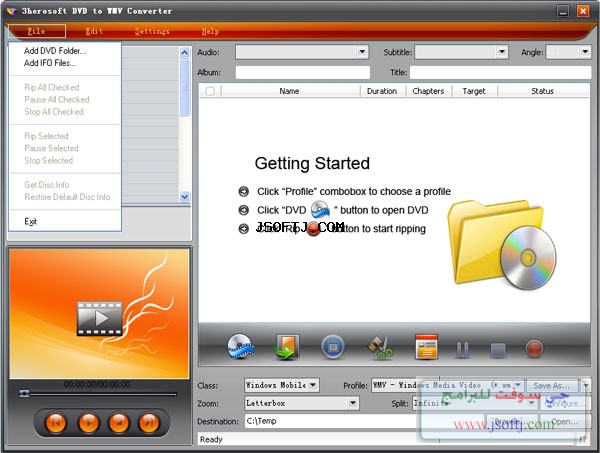This screenshot has height=453, width=600.
Task: Click the Album text field
Action: pos(303,72)
